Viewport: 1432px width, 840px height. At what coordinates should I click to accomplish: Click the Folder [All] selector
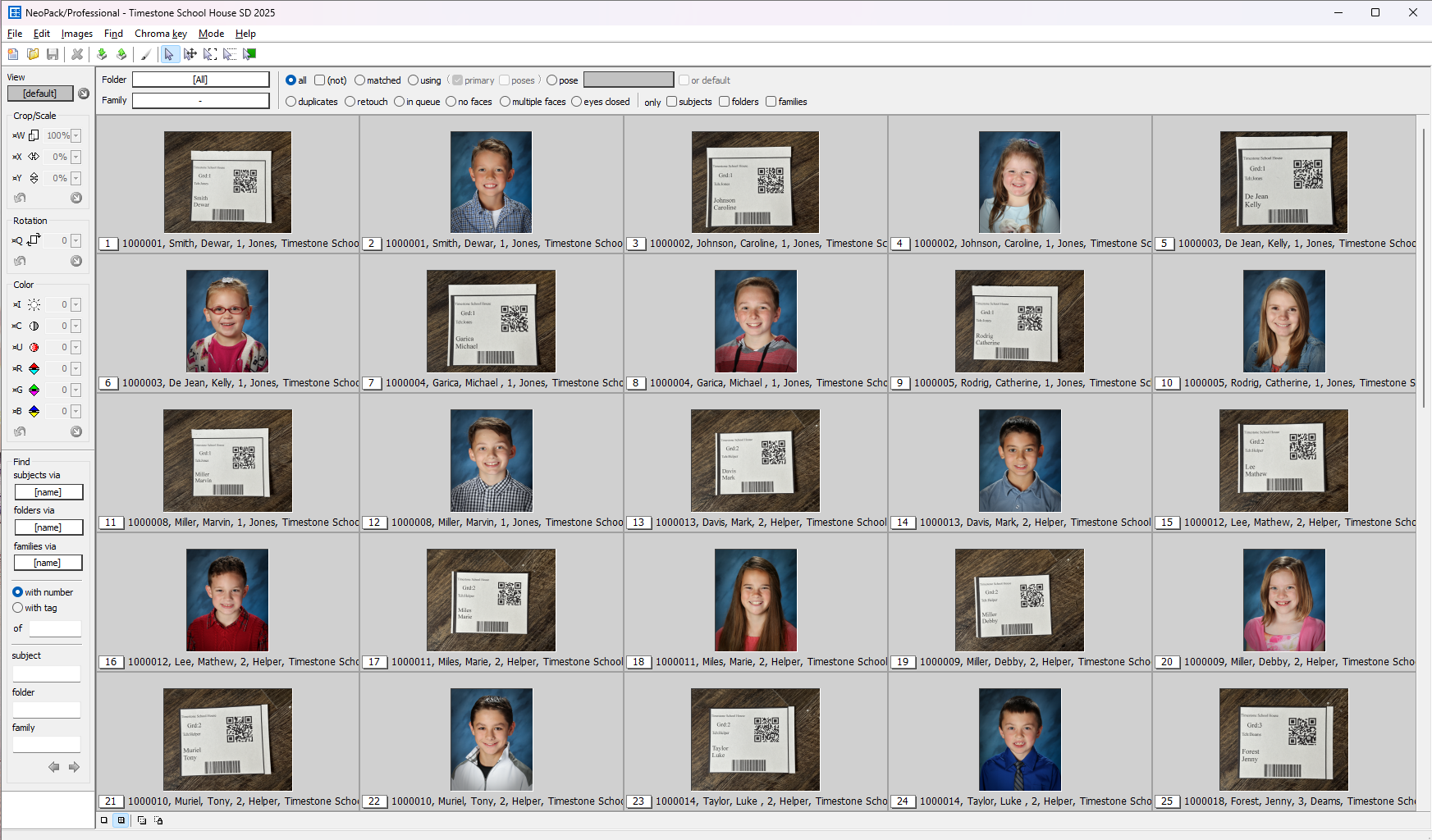tap(200, 80)
